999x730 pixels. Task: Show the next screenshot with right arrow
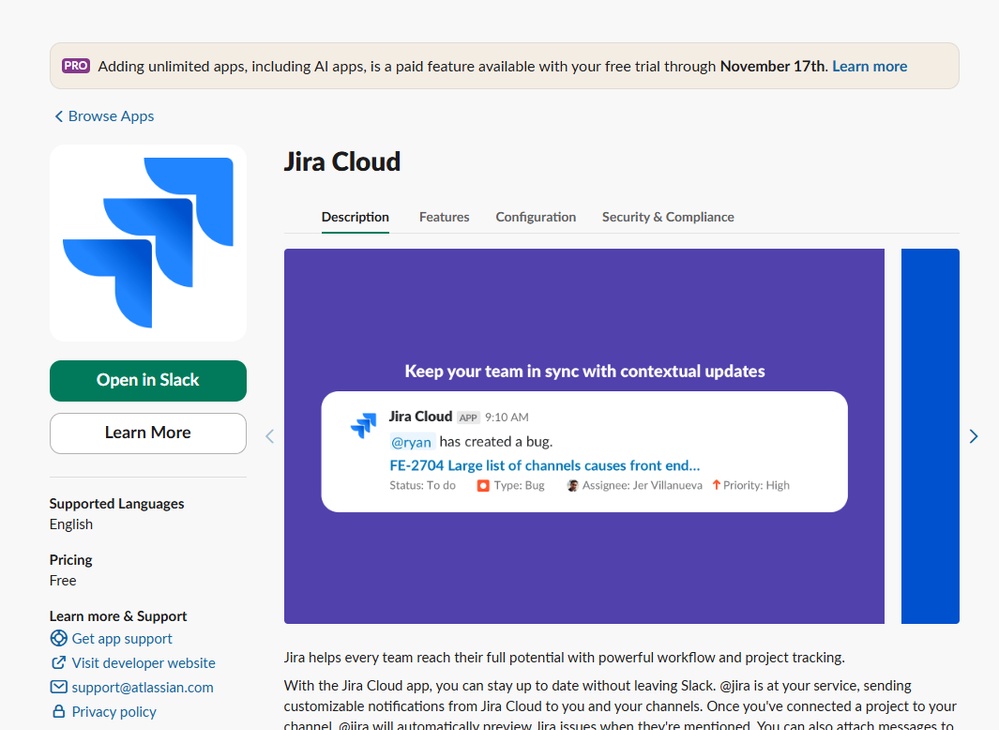(x=974, y=436)
